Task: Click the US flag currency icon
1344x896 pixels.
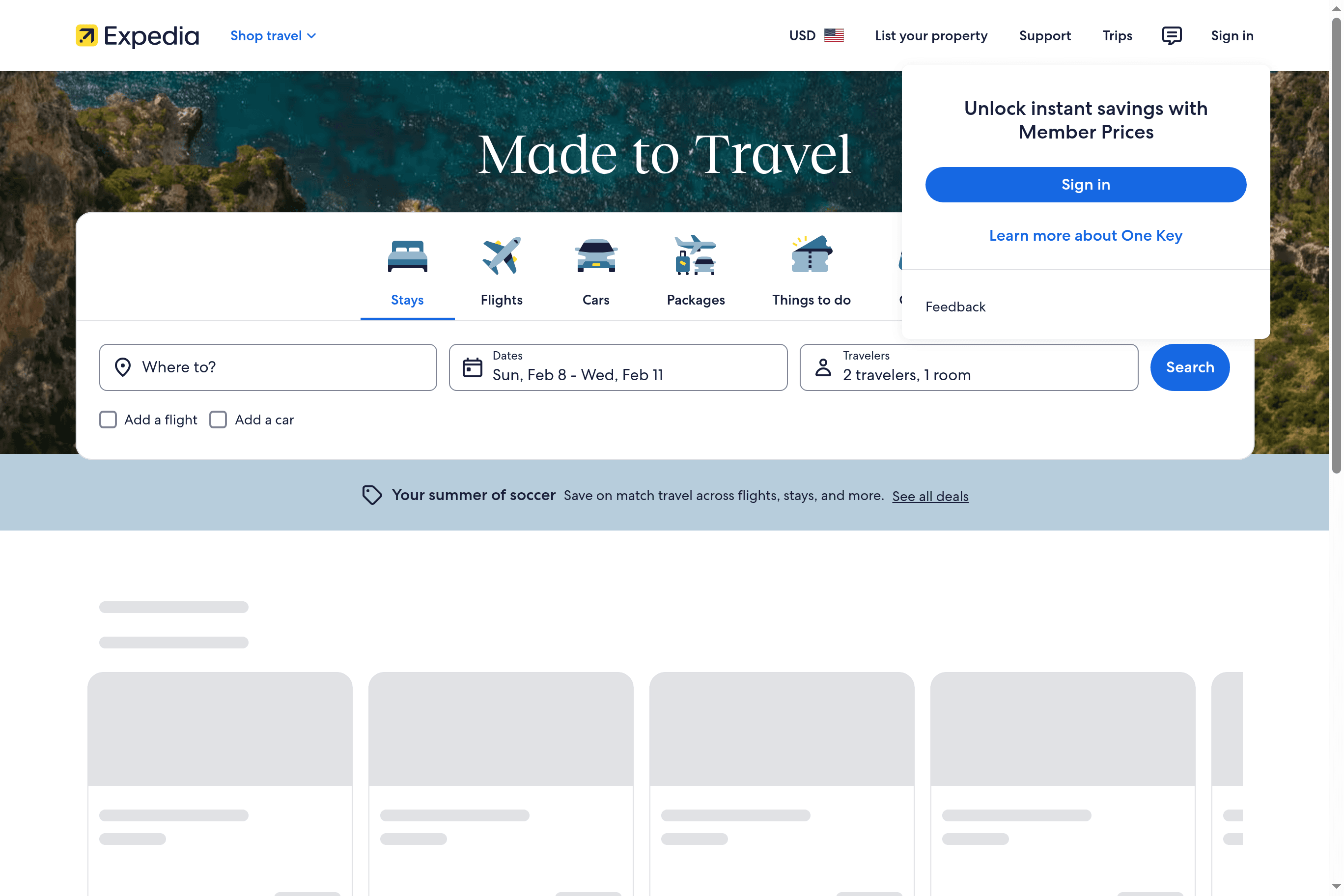Action: point(834,35)
